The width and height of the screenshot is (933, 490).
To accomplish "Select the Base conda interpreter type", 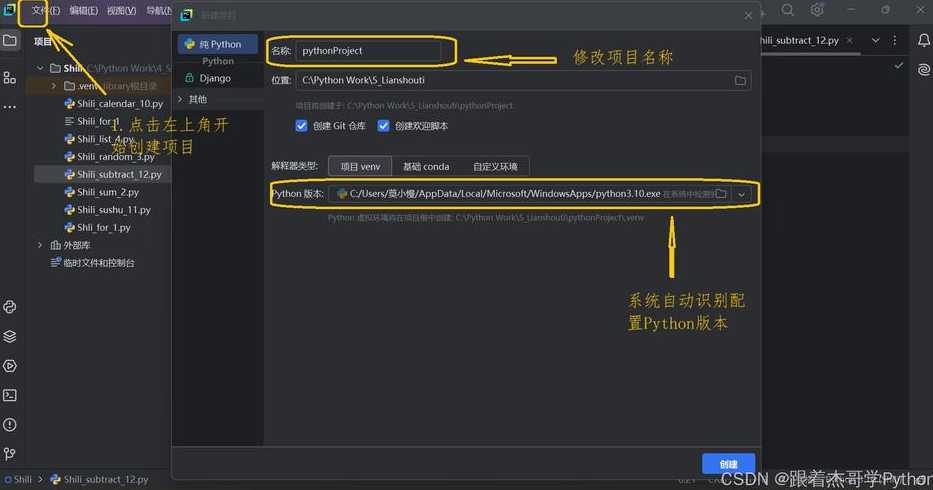I will coord(426,167).
